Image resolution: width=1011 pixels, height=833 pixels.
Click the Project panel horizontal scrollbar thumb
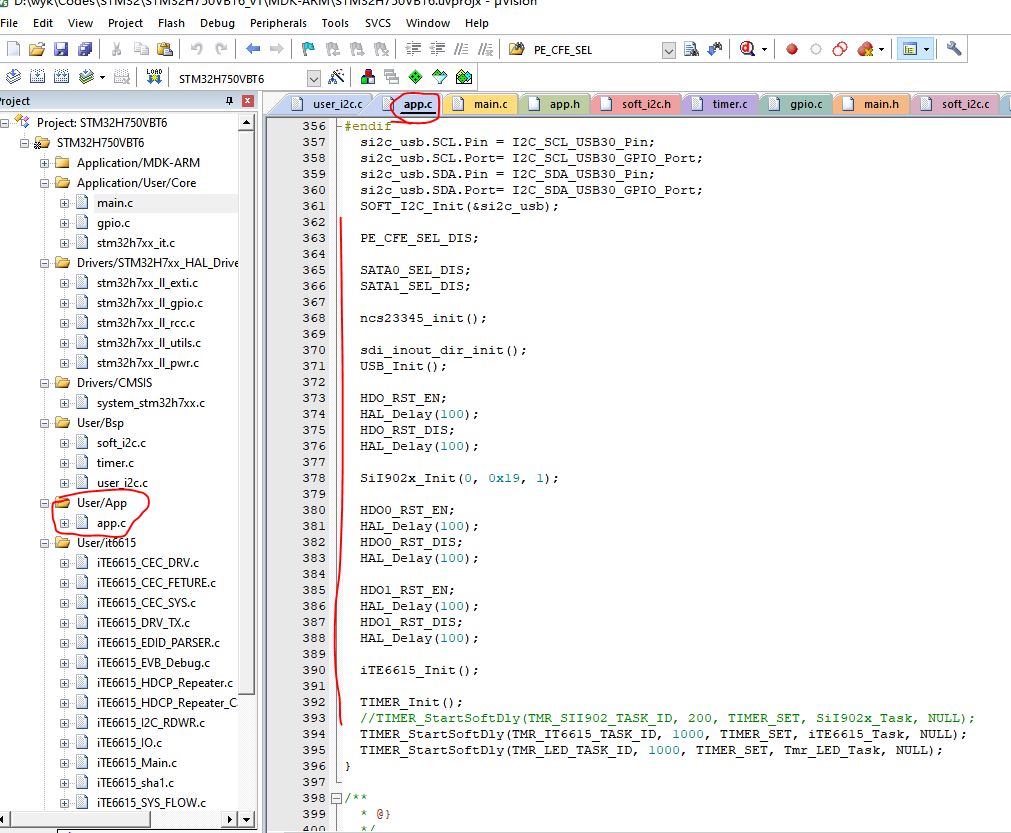tap(81, 819)
